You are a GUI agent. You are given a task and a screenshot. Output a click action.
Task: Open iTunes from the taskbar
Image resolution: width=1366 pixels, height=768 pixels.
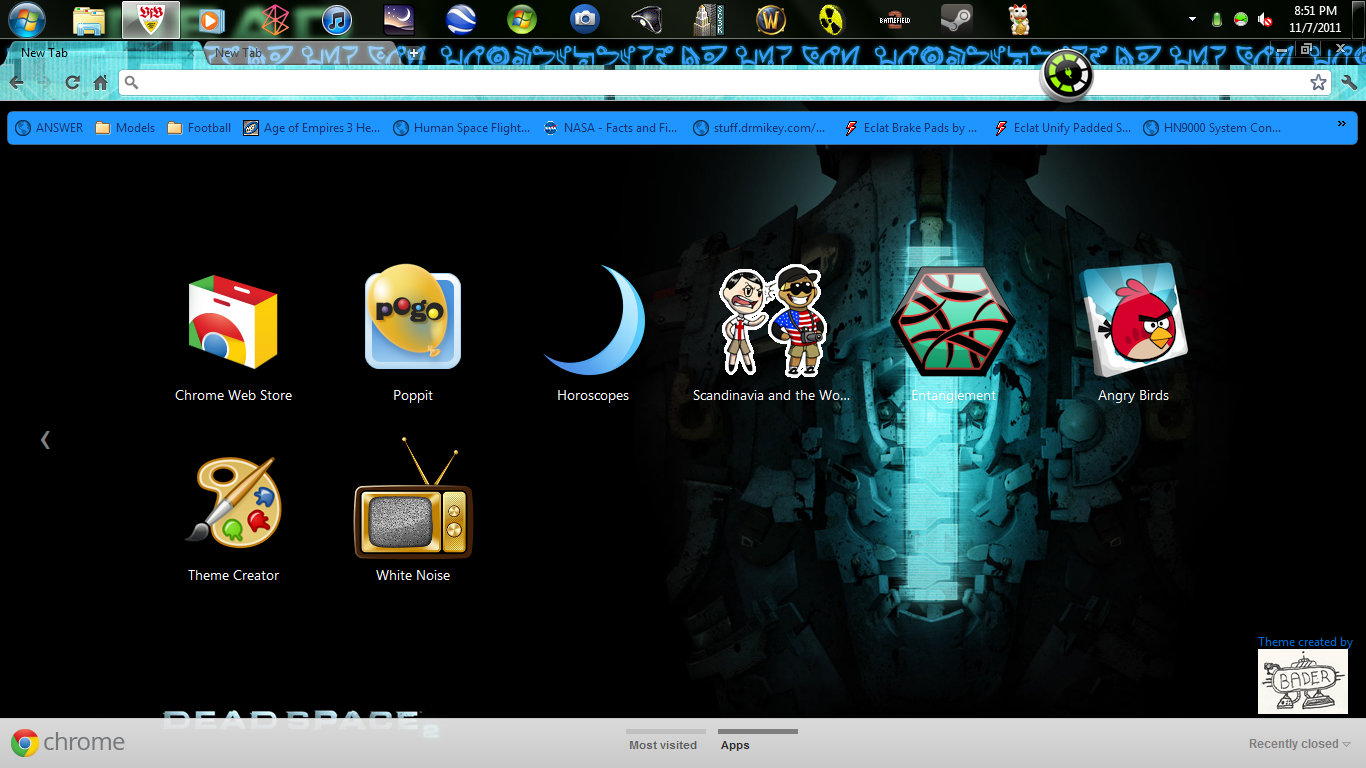[x=337, y=19]
